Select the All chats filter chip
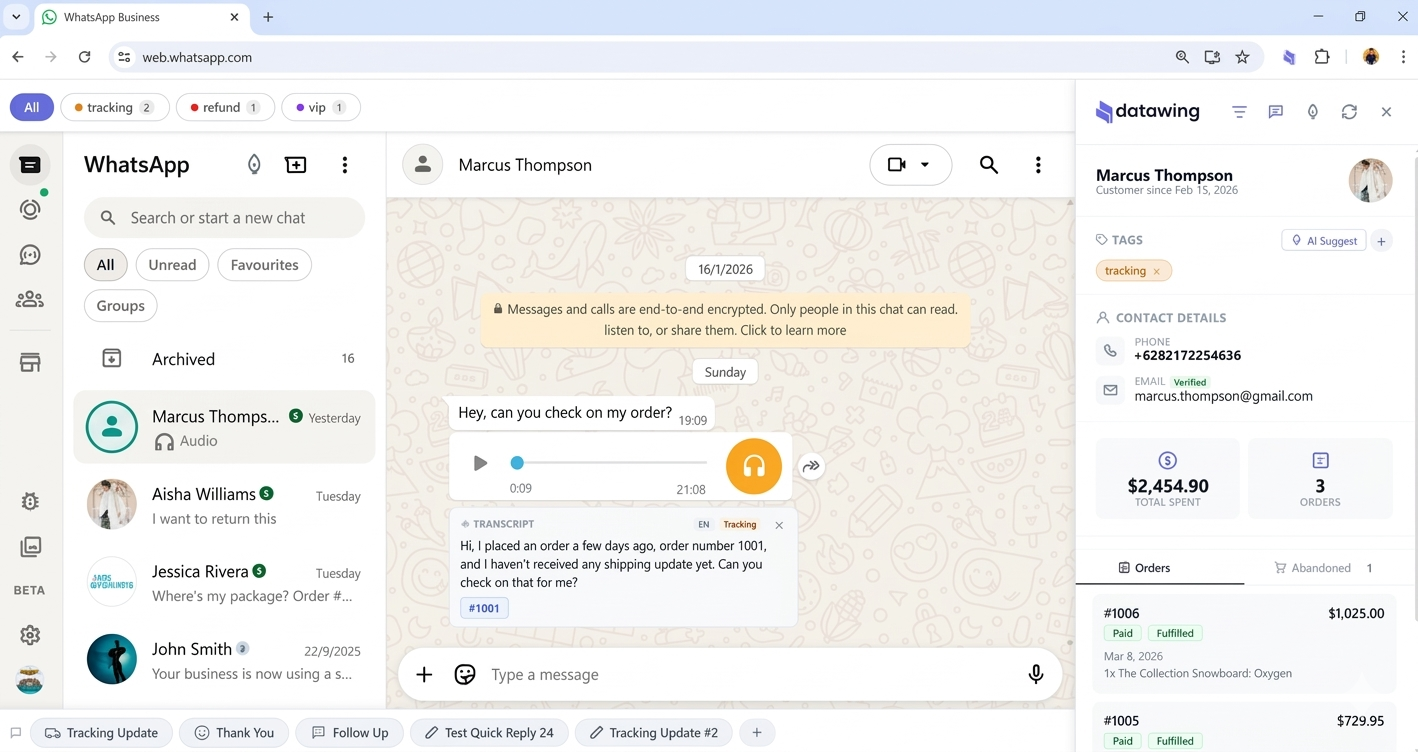This screenshot has height=752, width=1418. (x=105, y=265)
